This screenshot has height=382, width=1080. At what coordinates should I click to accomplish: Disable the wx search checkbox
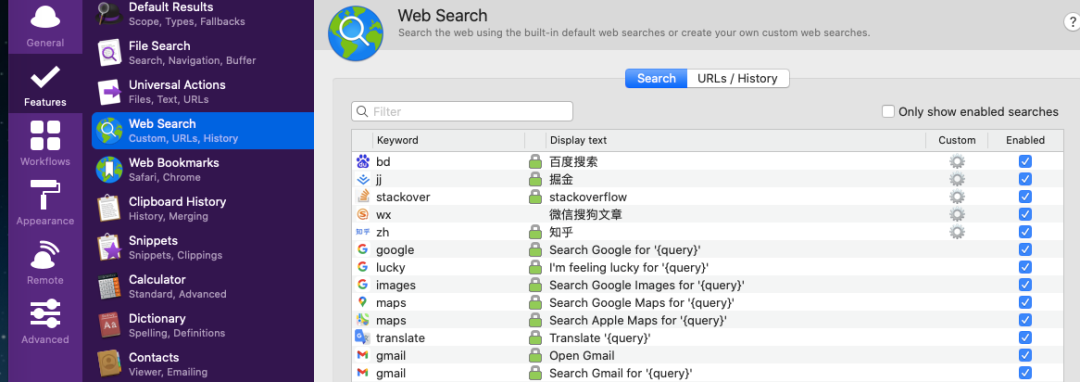[x=1026, y=215]
